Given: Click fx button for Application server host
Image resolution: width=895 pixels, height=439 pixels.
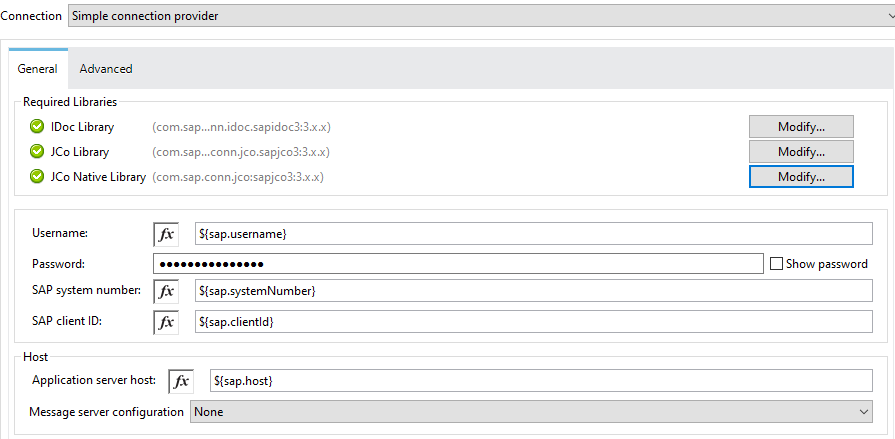Looking at the screenshot, I should click(x=181, y=382).
